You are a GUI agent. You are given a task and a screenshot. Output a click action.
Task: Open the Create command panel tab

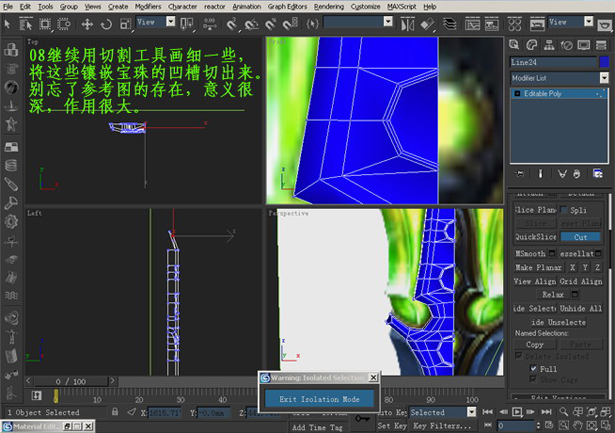pos(513,44)
